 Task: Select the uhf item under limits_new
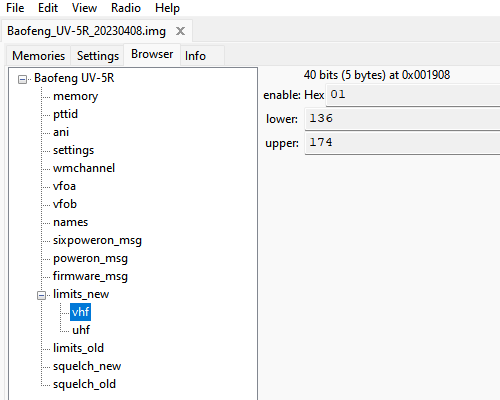(x=81, y=330)
